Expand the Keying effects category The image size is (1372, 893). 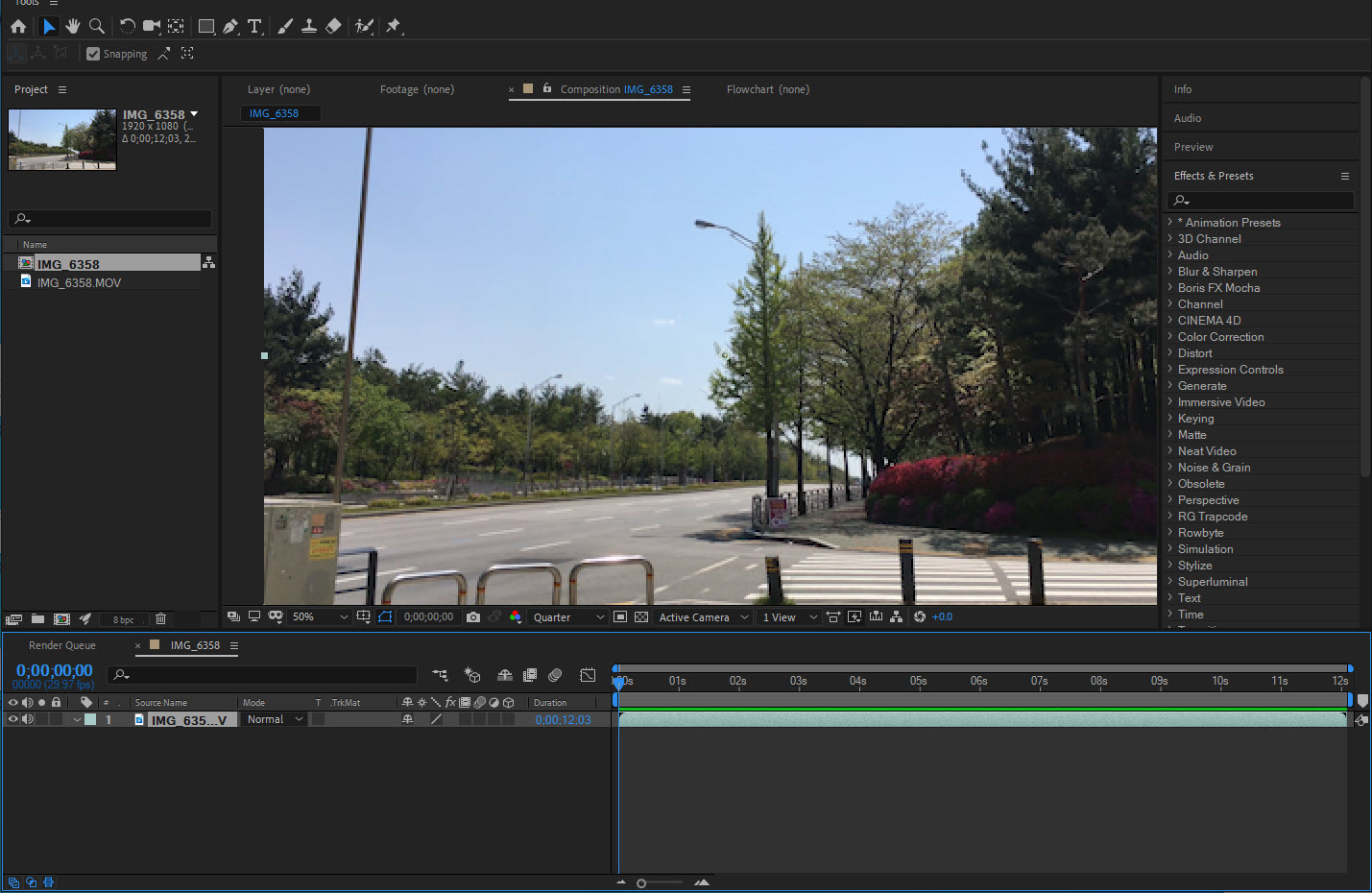pyautogui.click(x=1169, y=418)
